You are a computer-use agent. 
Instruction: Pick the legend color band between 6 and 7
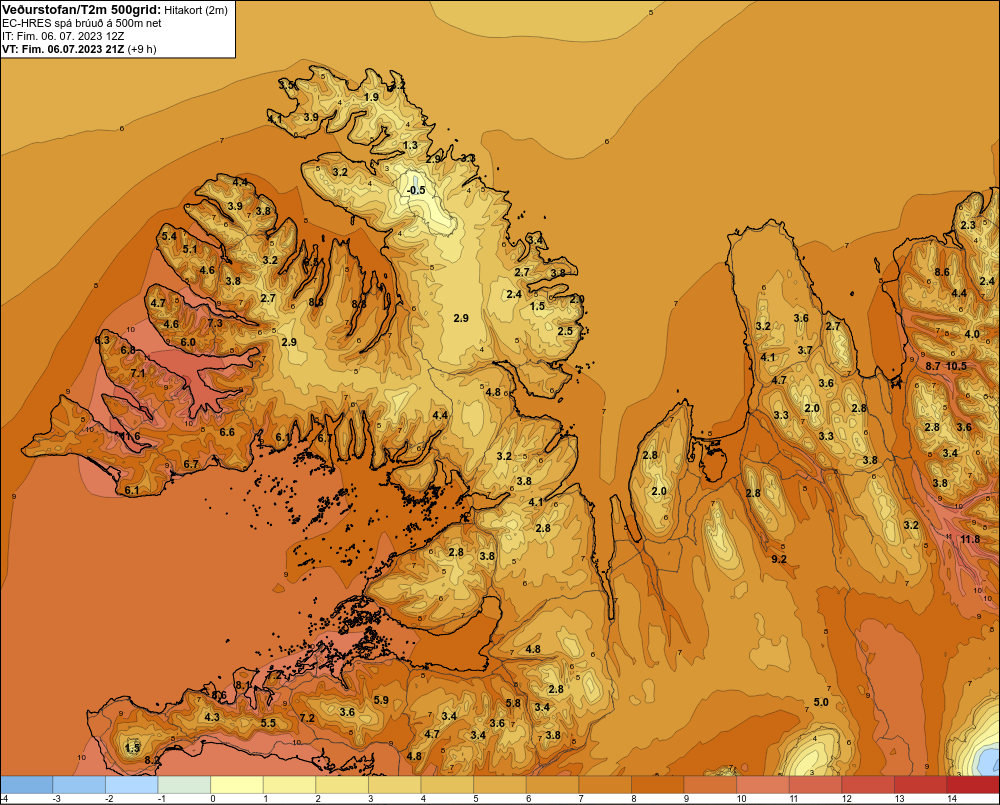552,785
